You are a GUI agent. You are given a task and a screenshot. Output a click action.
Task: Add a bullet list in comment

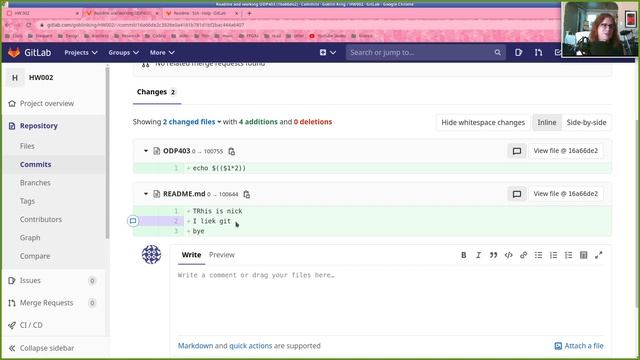click(x=538, y=255)
